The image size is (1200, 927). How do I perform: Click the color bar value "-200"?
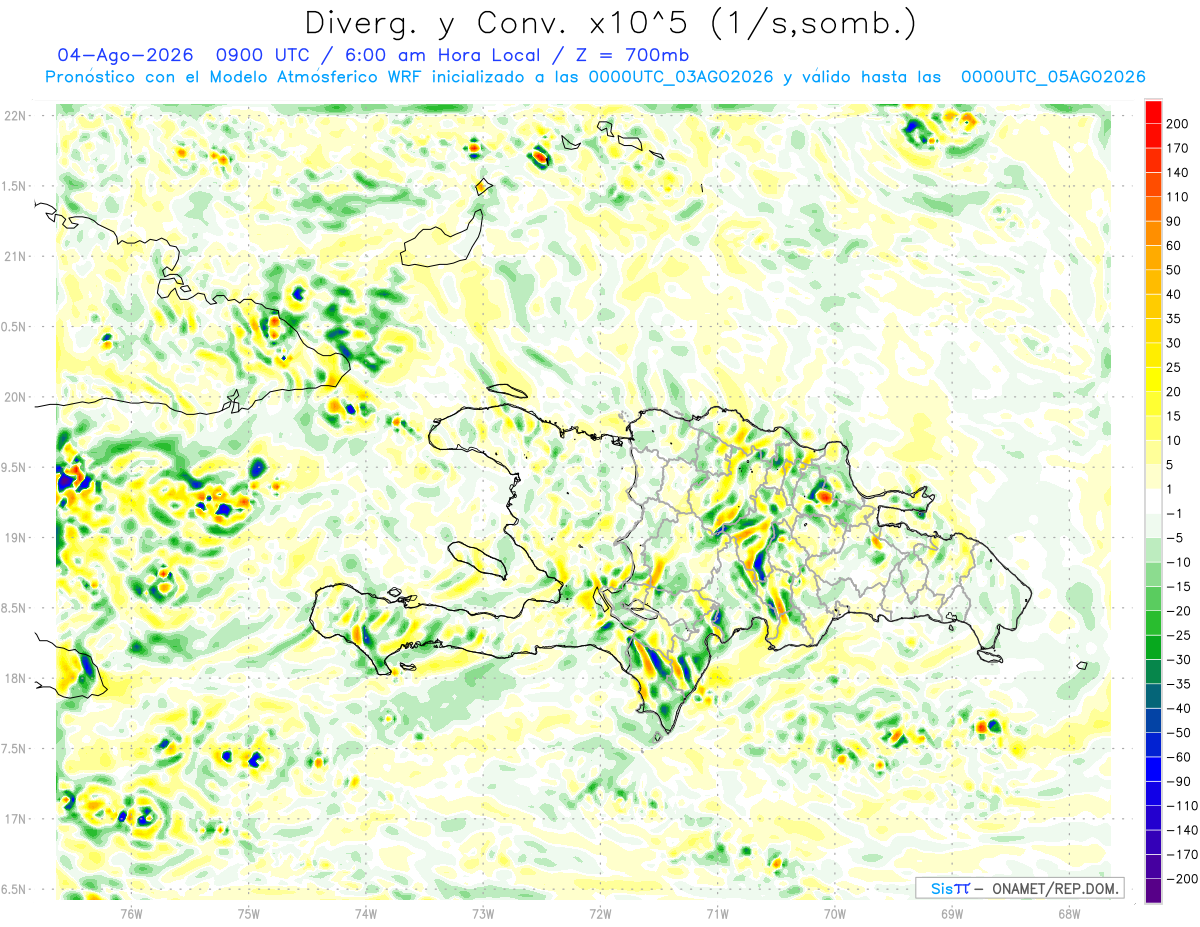coord(1182,879)
